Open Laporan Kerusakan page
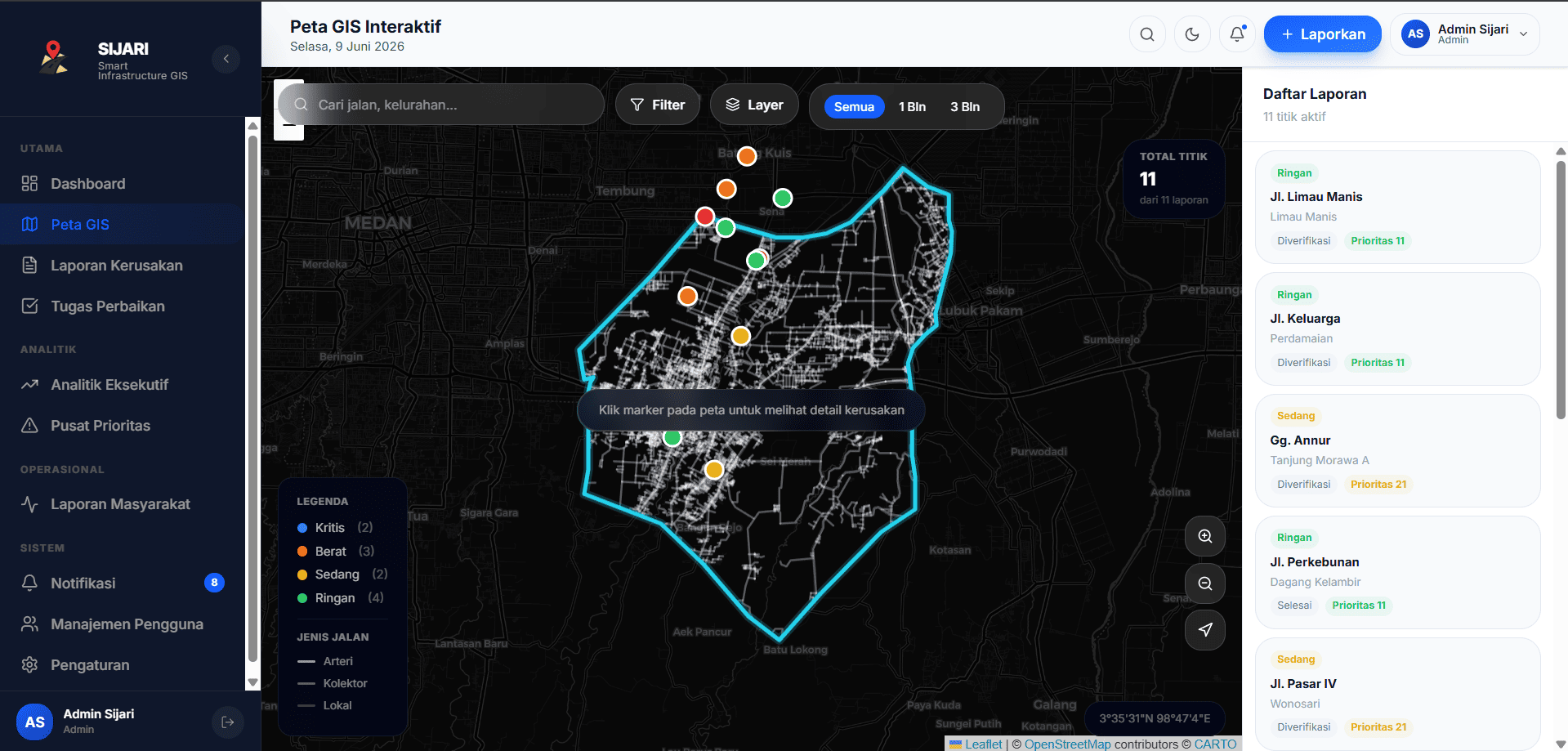Image resolution: width=1568 pixels, height=751 pixels. click(x=123, y=266)
